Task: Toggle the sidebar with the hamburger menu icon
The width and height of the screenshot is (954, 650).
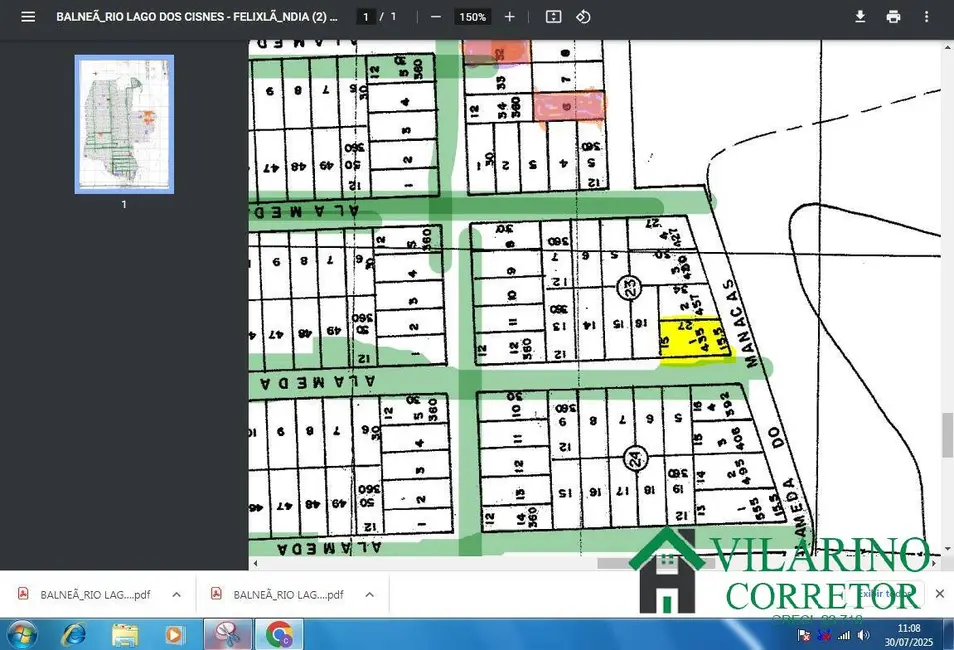Action: click(x=28, y=17)
